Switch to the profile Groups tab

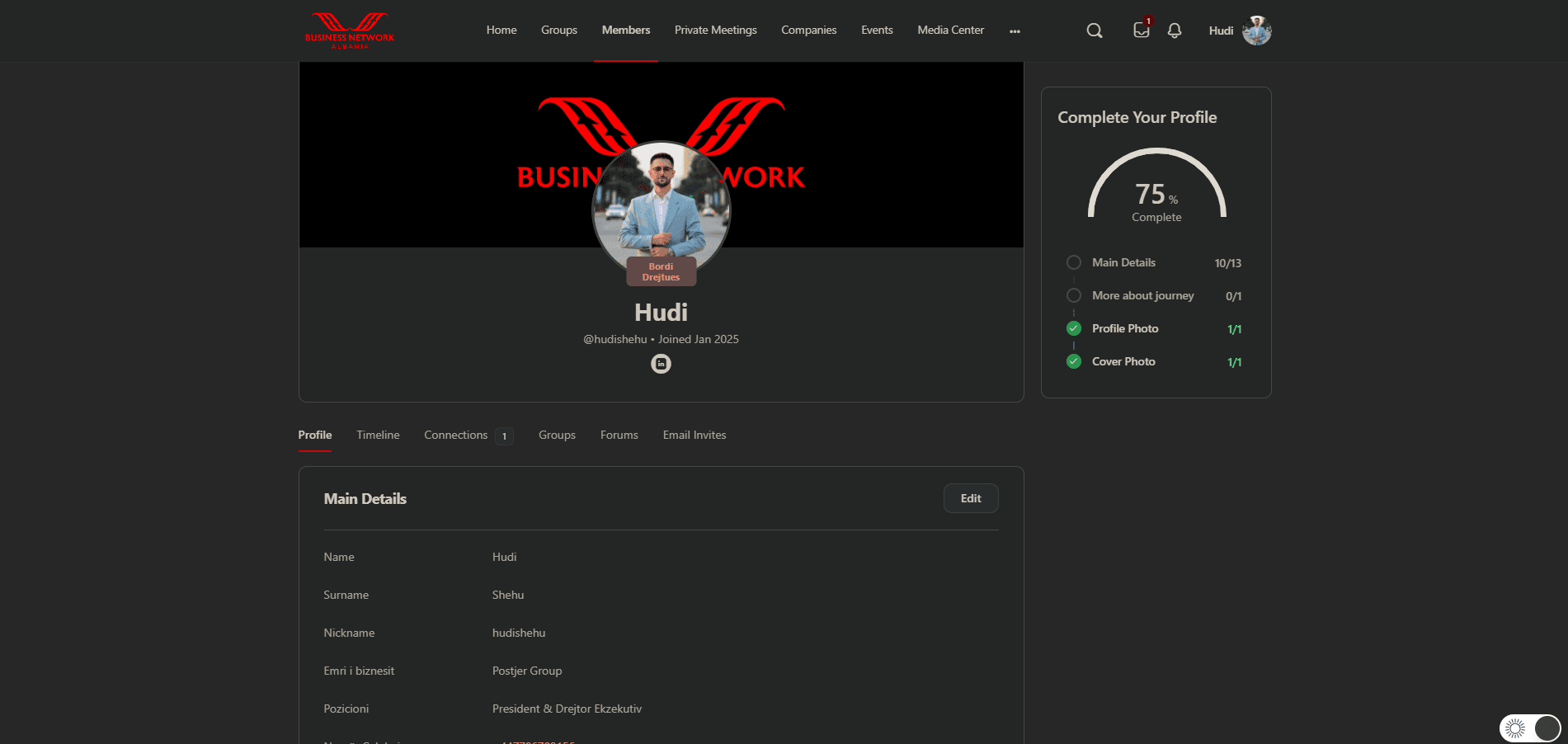tap(557, 435)
